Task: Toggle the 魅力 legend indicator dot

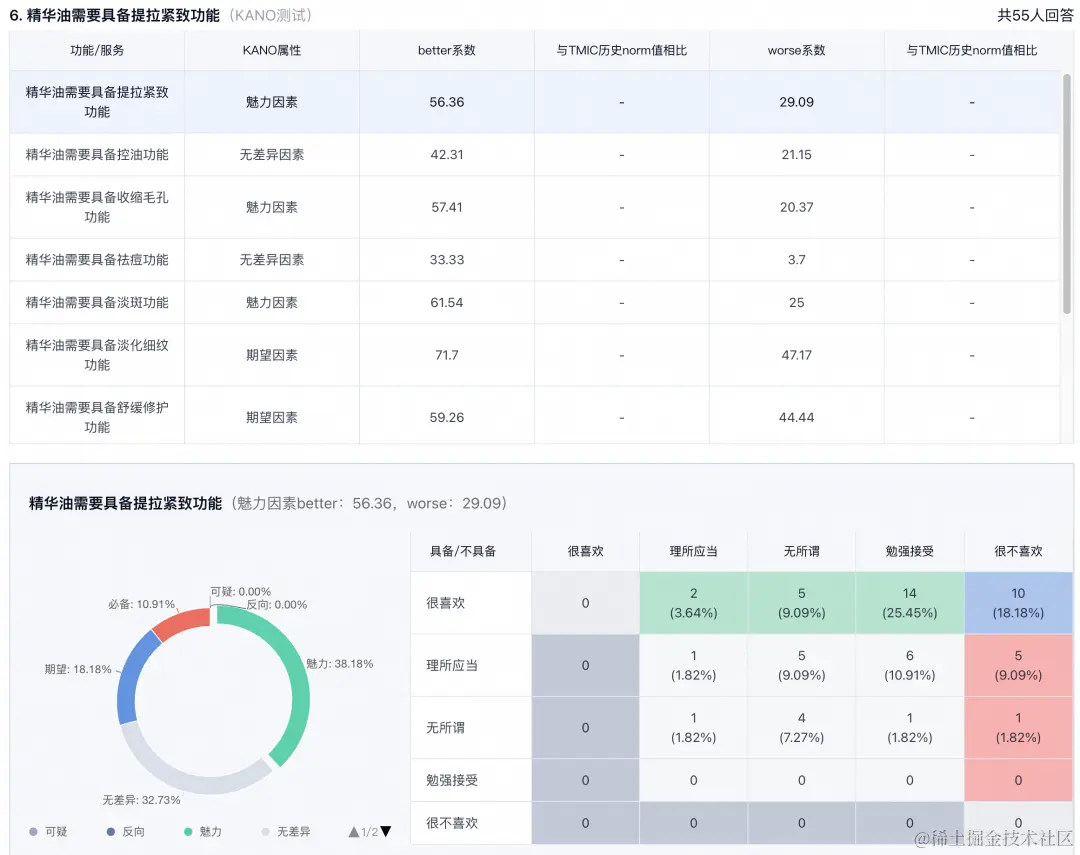Action: pyautogui.click(x=187, y=832)
